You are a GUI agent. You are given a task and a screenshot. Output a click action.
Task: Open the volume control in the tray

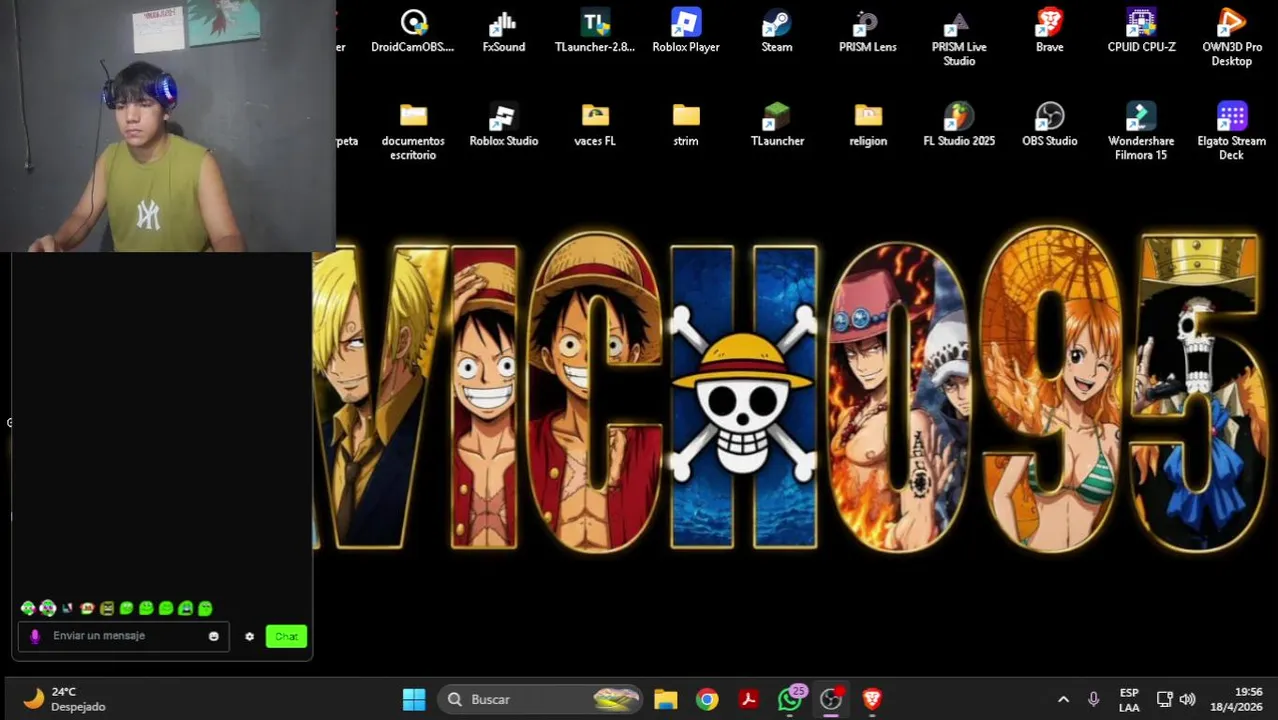click(1187, 699)
